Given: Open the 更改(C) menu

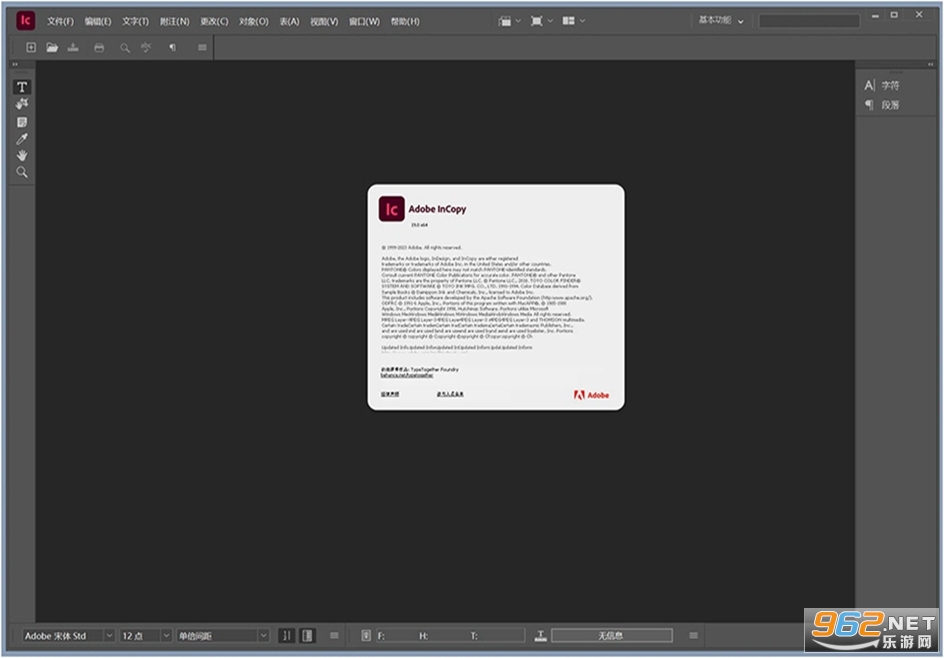Looking at the screenshot, I should [x=214, y=21].
